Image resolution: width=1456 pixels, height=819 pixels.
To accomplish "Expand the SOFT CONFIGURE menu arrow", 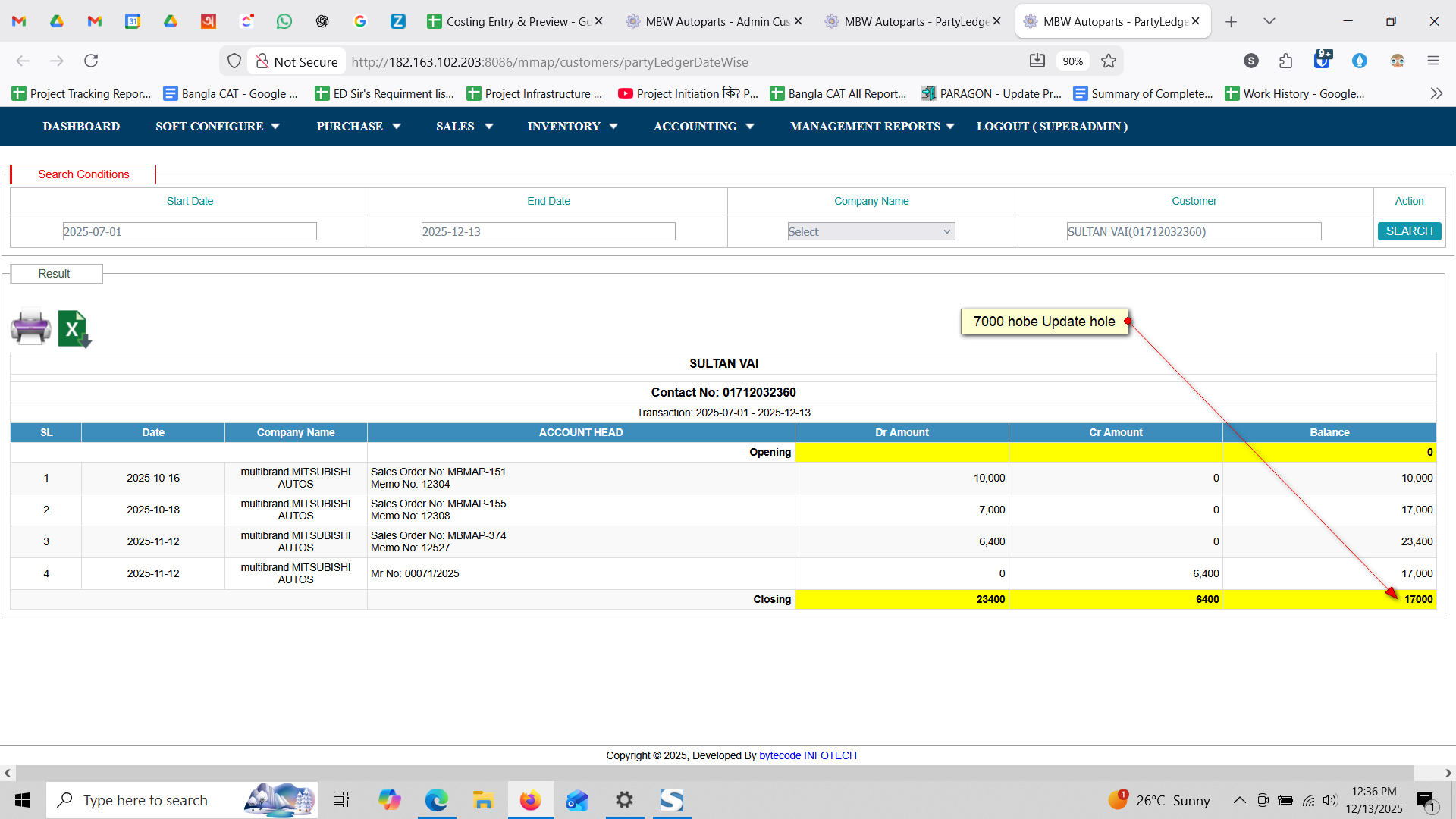I will (x=275, y=127).
